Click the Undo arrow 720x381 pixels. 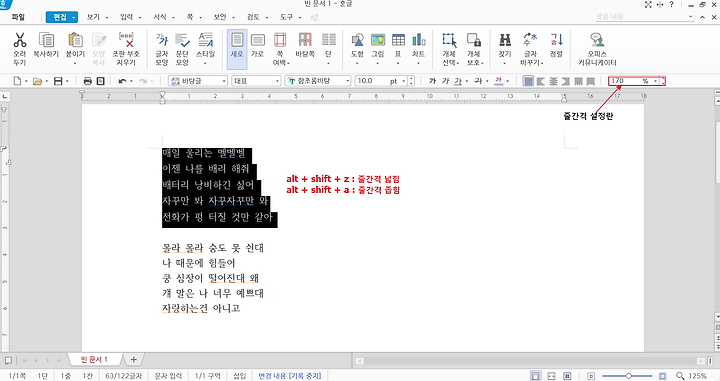(x=122, y=81)
